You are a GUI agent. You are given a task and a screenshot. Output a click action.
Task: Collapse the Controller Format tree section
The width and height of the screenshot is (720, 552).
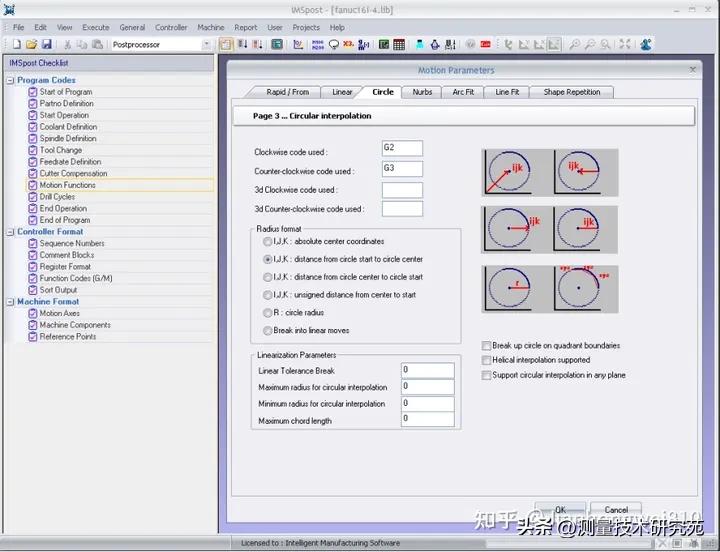pos(10,232)
